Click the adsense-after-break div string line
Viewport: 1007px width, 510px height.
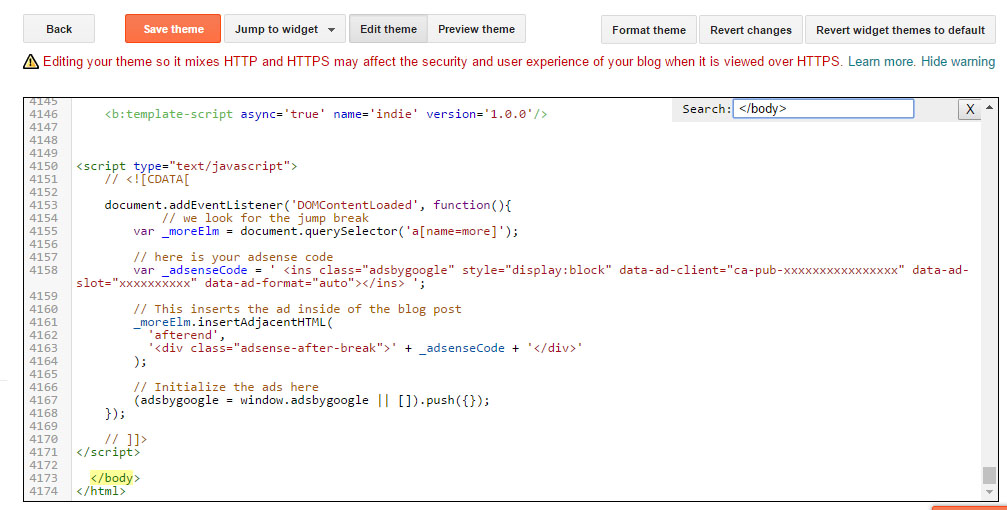click(x=365, y=348)
